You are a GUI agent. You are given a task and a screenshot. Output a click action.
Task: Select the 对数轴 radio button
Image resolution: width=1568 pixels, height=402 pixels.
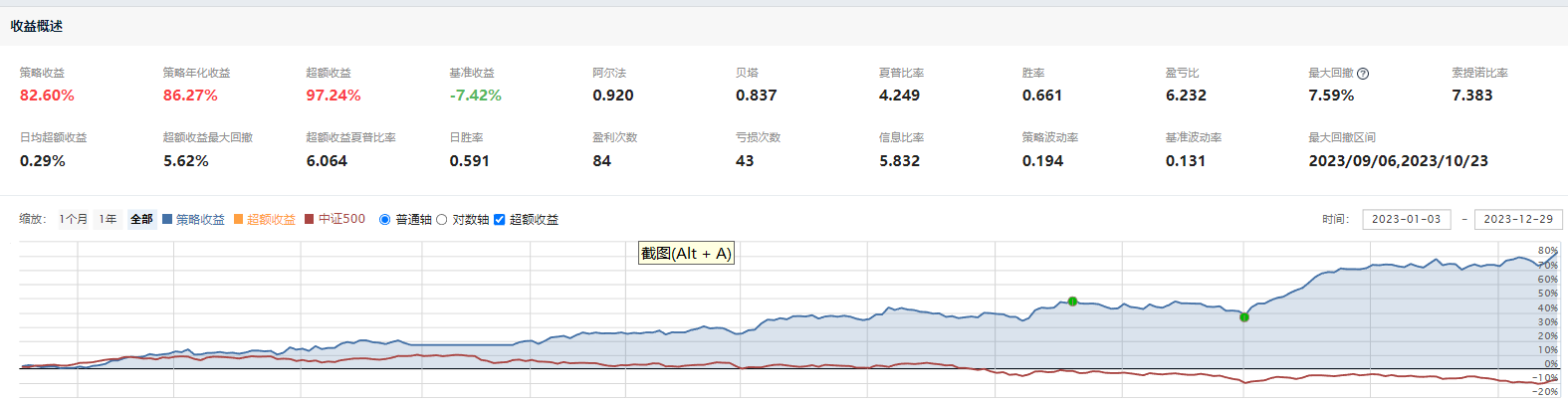(x=442, y=220)
